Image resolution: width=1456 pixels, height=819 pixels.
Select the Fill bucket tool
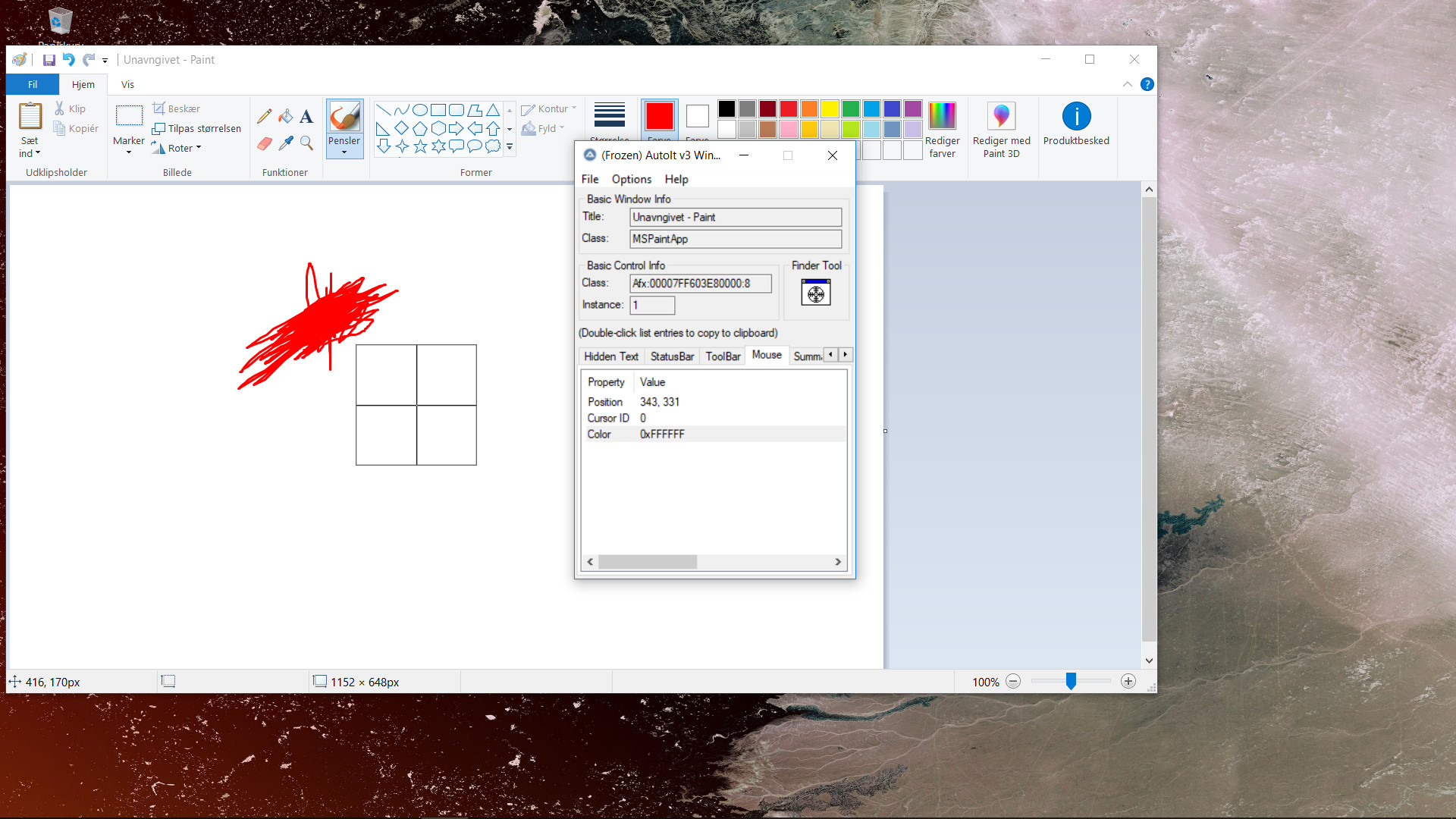coord(285,117)
